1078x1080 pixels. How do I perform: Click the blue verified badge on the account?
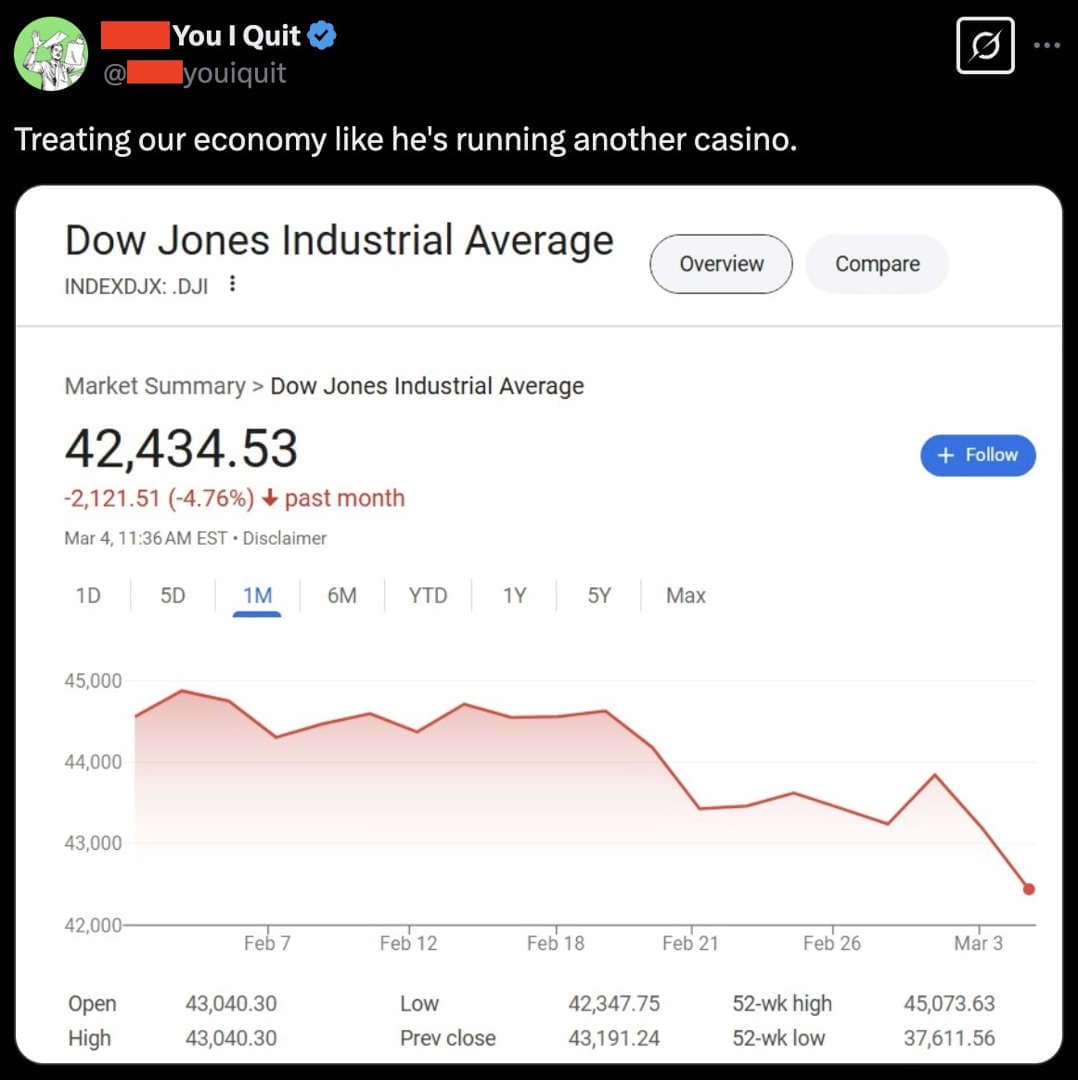[x=319, y=35]
